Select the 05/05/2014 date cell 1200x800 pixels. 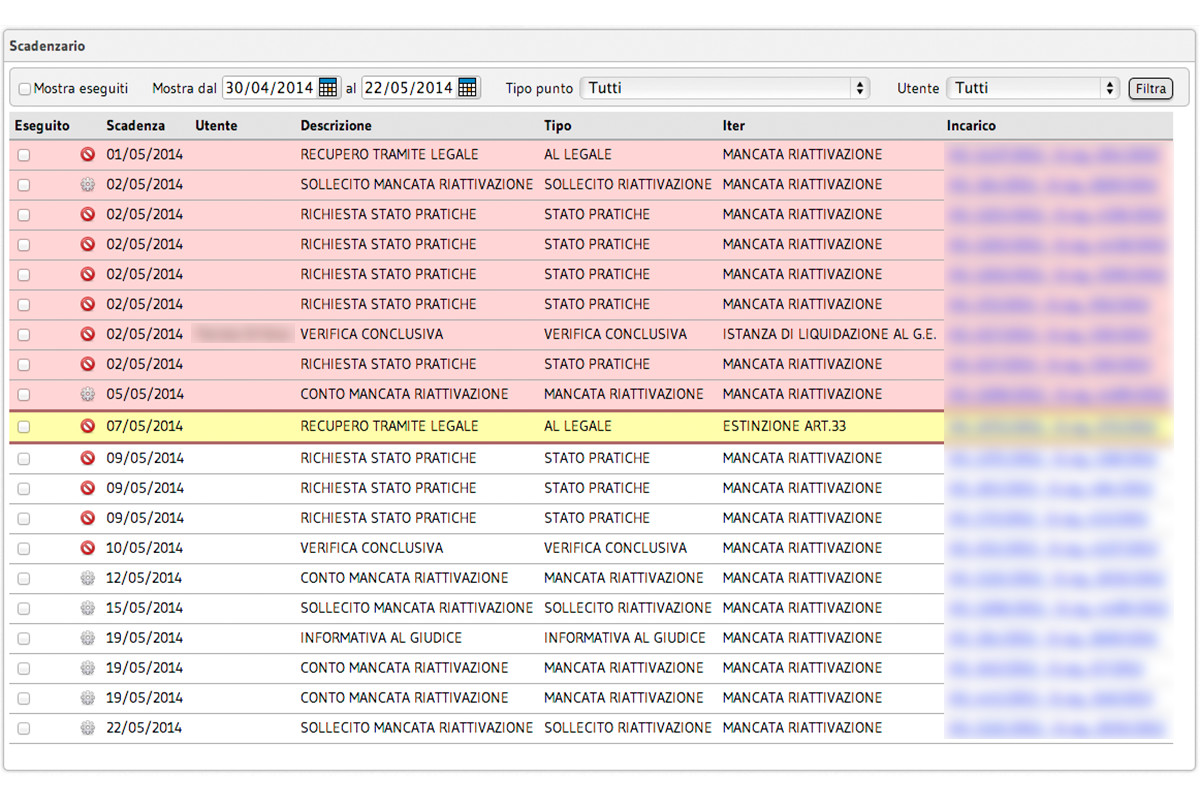[x=145, y=394]
